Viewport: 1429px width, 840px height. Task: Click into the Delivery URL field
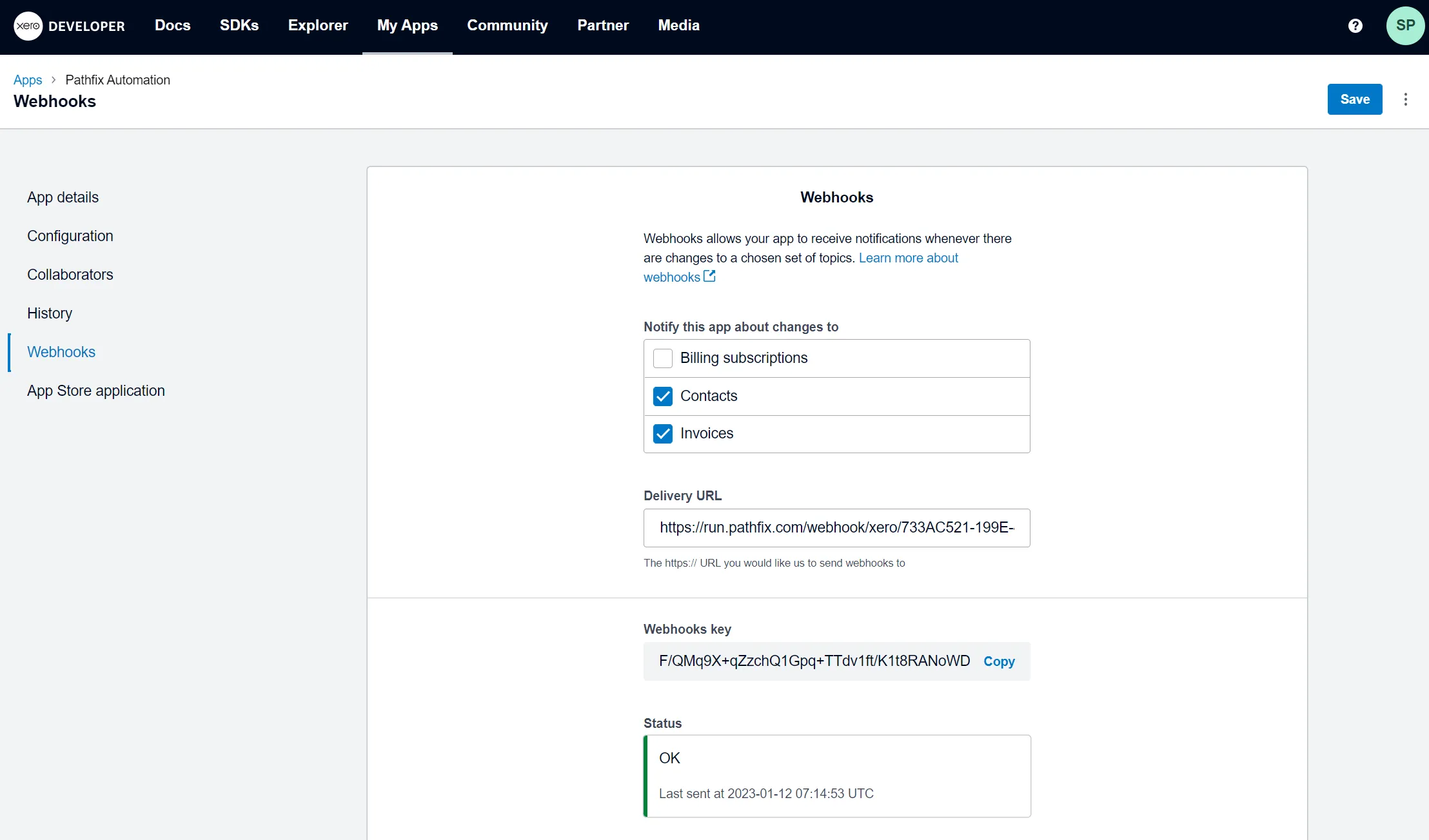tap(836, 528)
